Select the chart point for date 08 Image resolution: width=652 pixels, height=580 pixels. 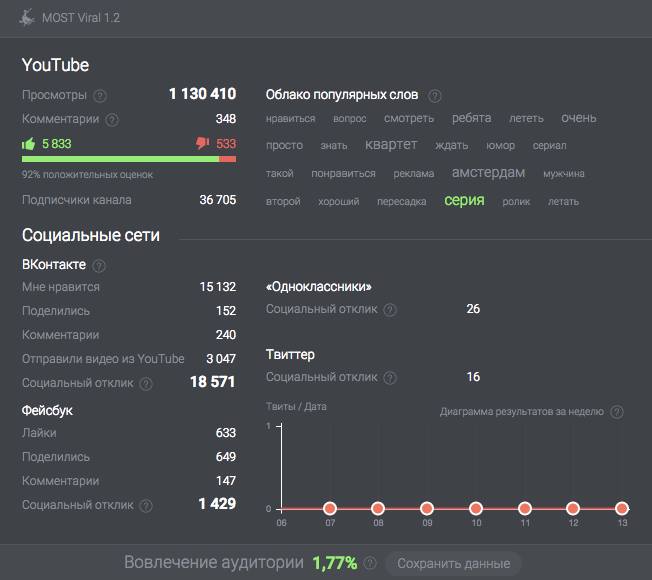378,508
